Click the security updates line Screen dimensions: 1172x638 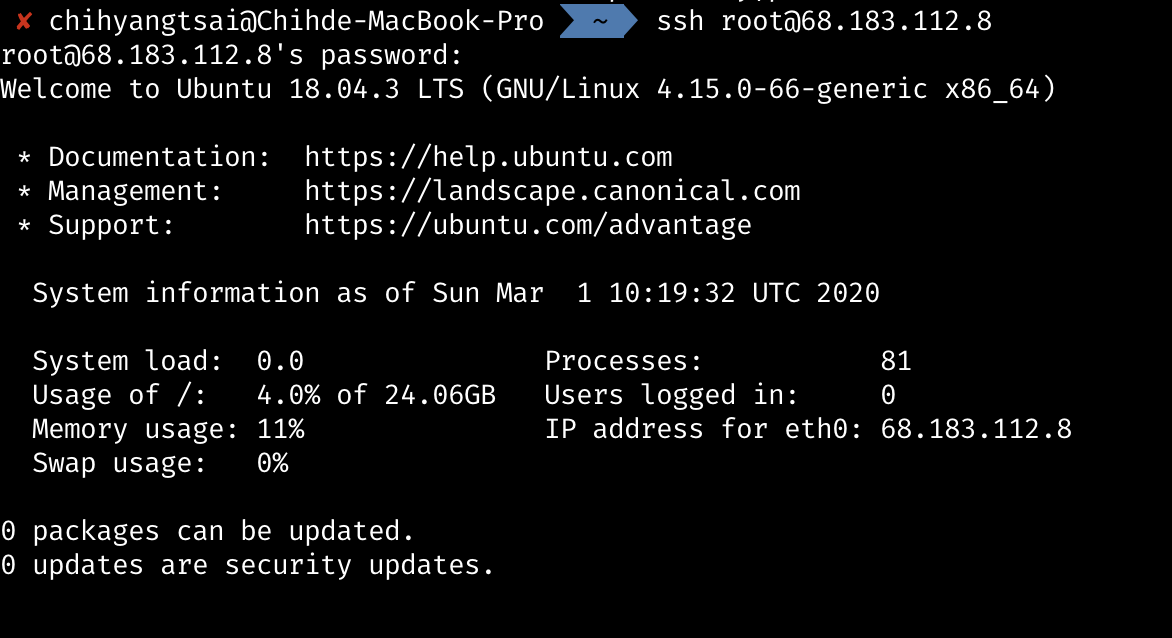[248, 565]
